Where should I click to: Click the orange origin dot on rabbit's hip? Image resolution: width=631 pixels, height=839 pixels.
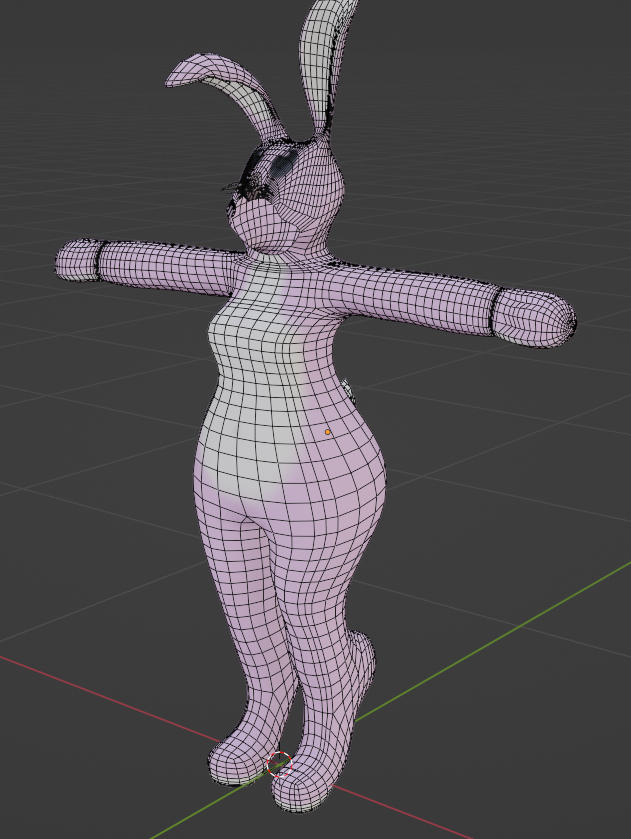click(x=328, y=432)
